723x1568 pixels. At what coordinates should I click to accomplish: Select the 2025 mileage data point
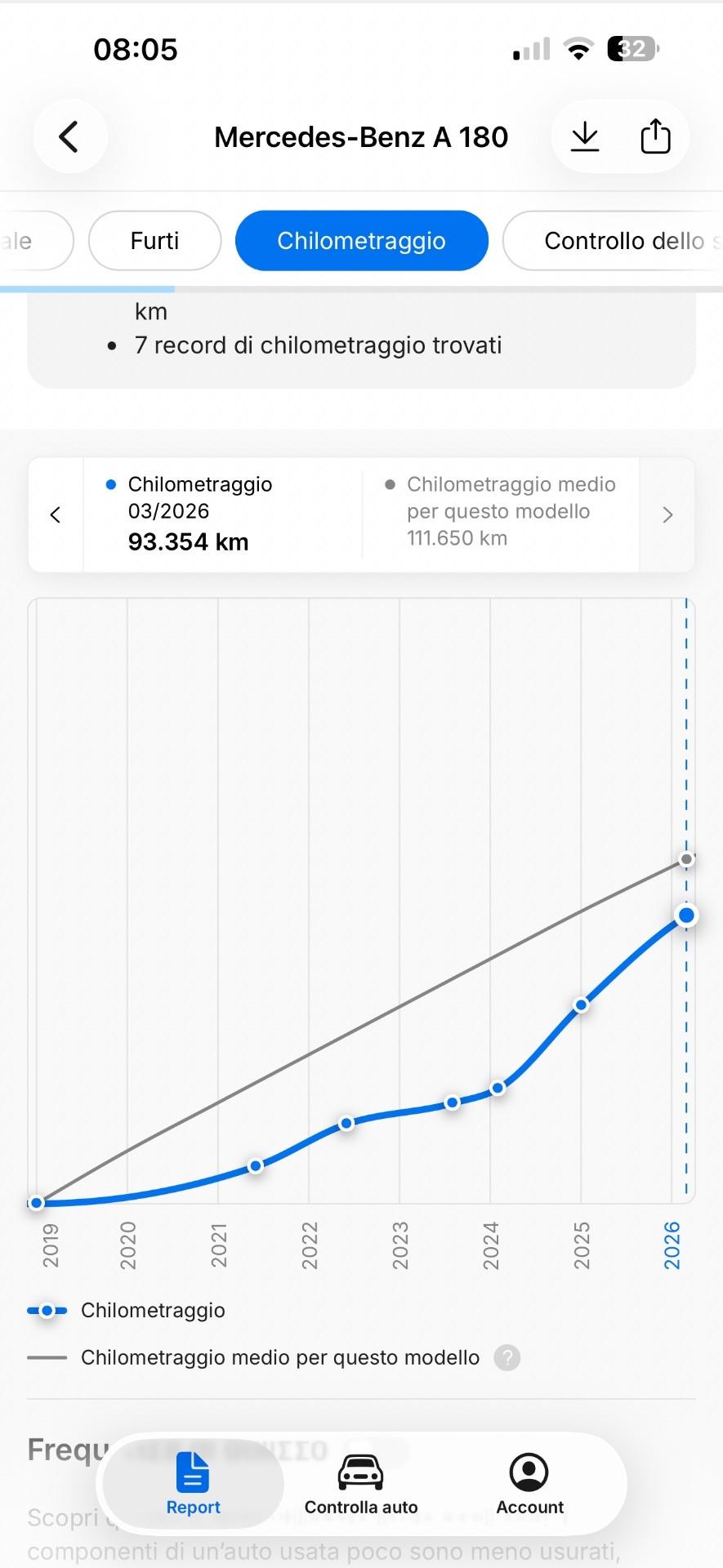(581, 1005)
